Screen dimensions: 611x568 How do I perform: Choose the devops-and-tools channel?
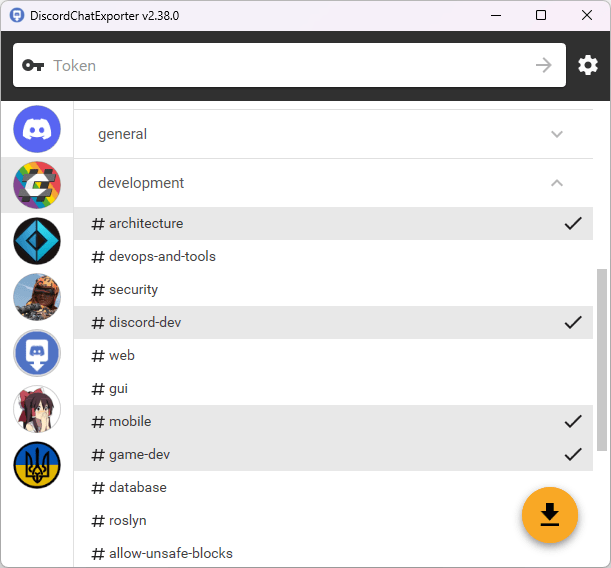162,256
